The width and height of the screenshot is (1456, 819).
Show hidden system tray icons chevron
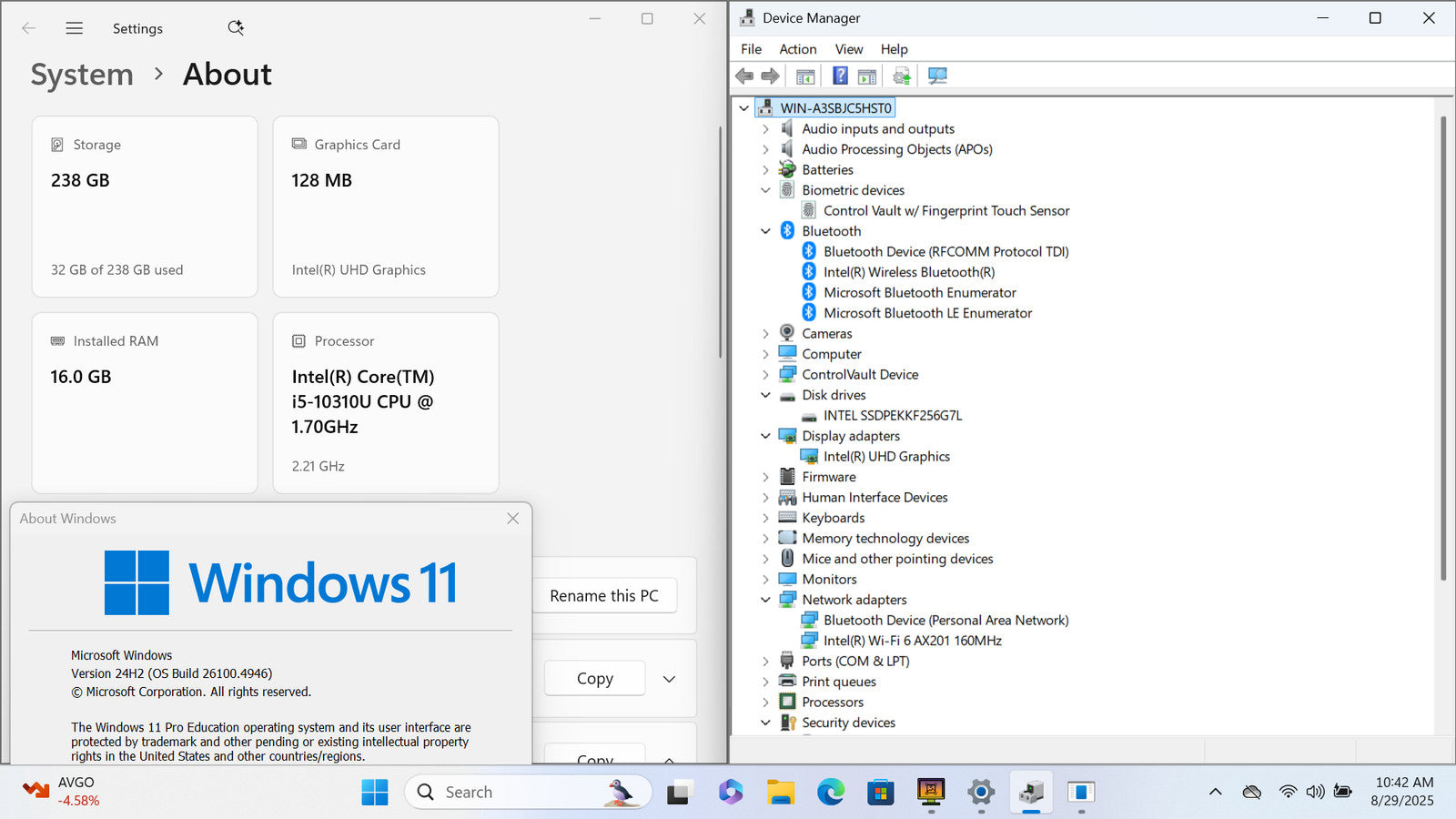pyautogui.click(x=1215, y=792)
